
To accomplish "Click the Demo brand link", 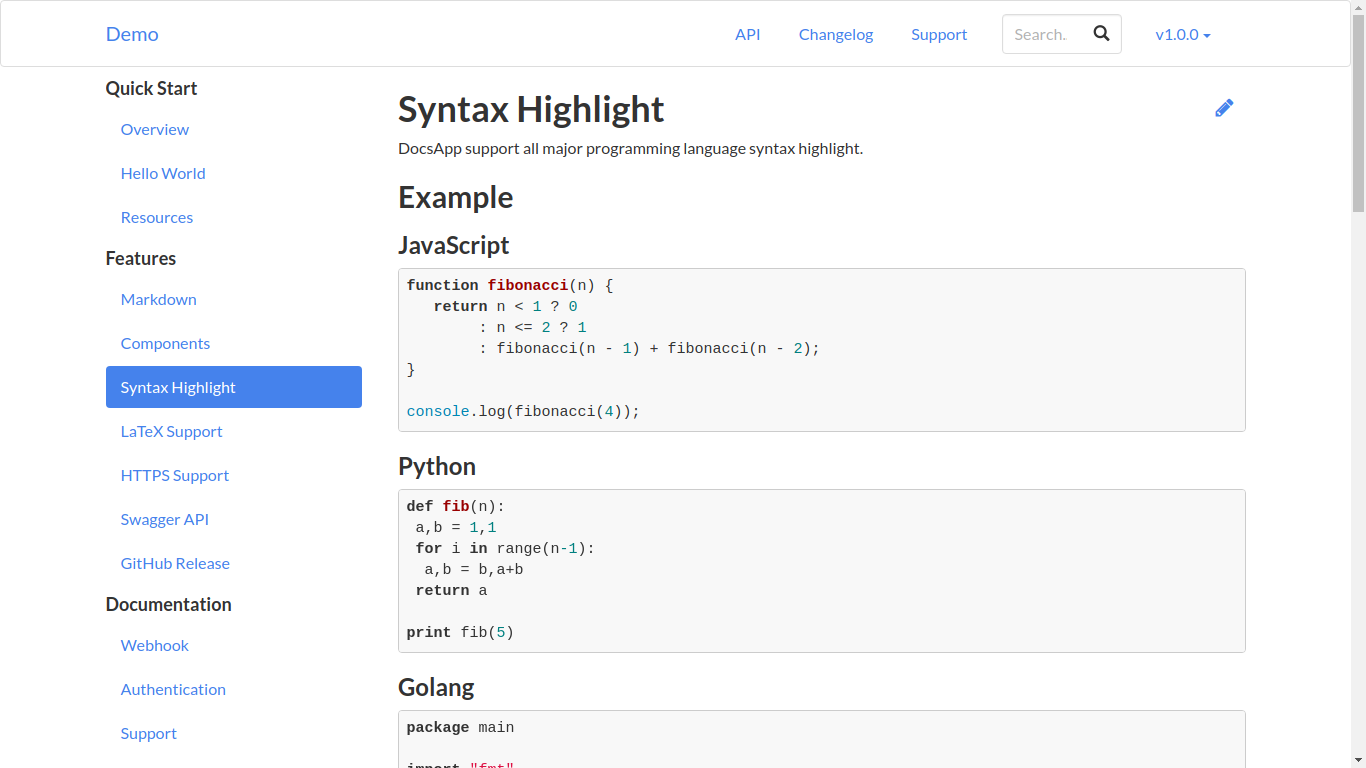I will coord(132,34).
